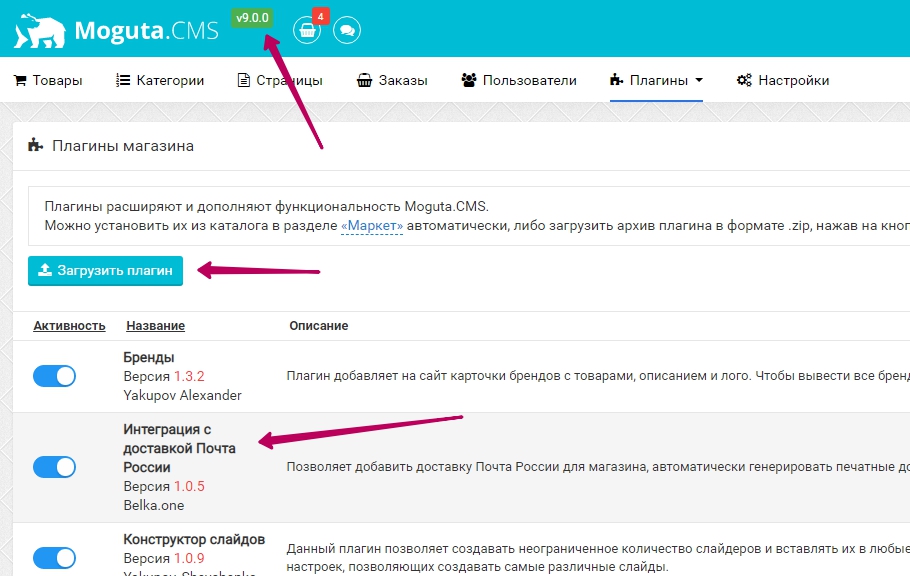Click the version number 1.0.5

[189, 486]
